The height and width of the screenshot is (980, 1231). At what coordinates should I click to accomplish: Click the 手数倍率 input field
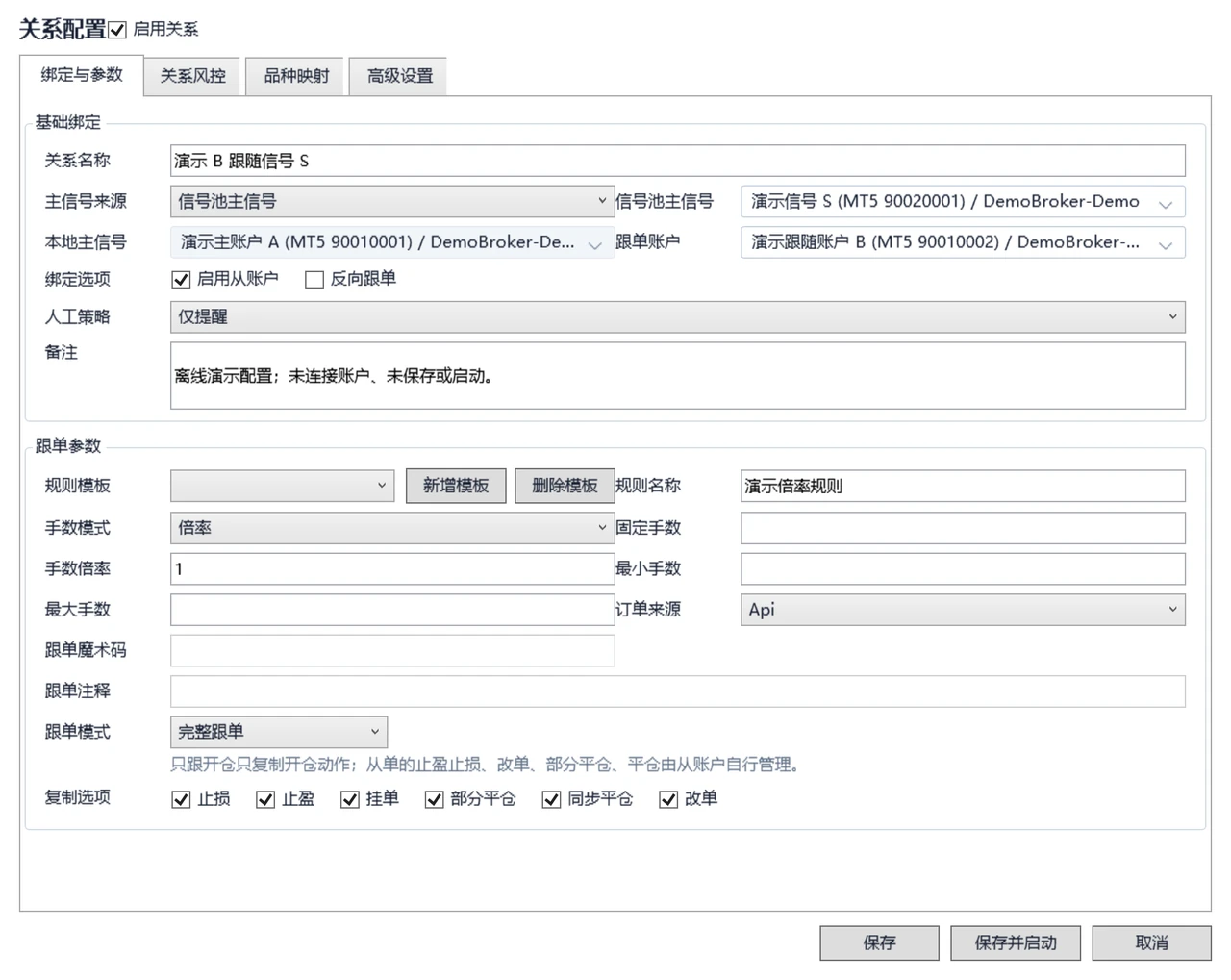[x=392, y=568]
